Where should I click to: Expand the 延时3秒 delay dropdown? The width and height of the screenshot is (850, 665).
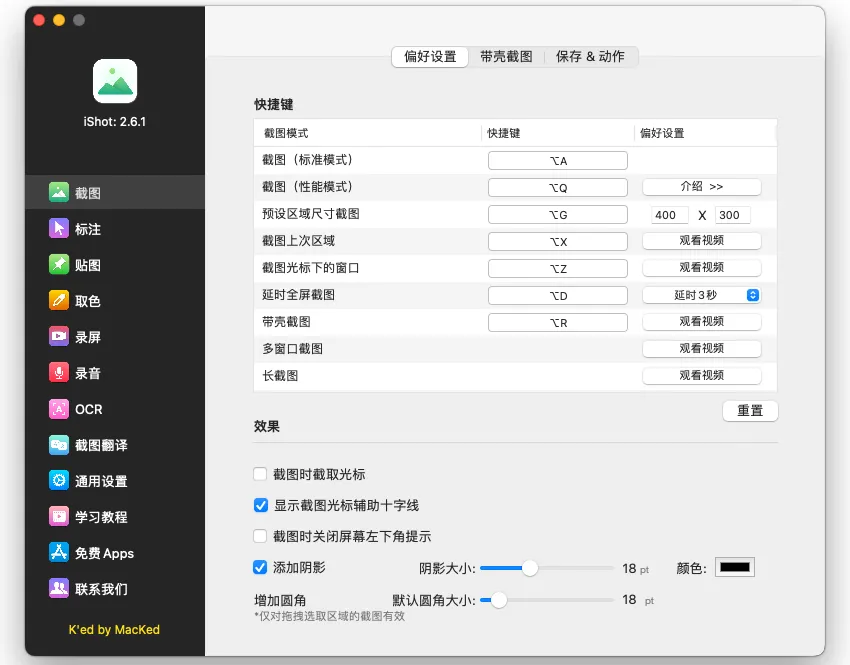(701, 295)
